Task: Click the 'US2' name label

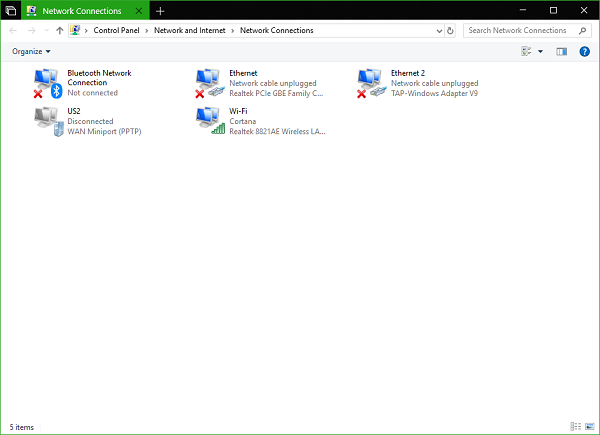Action: pos(74,111)
